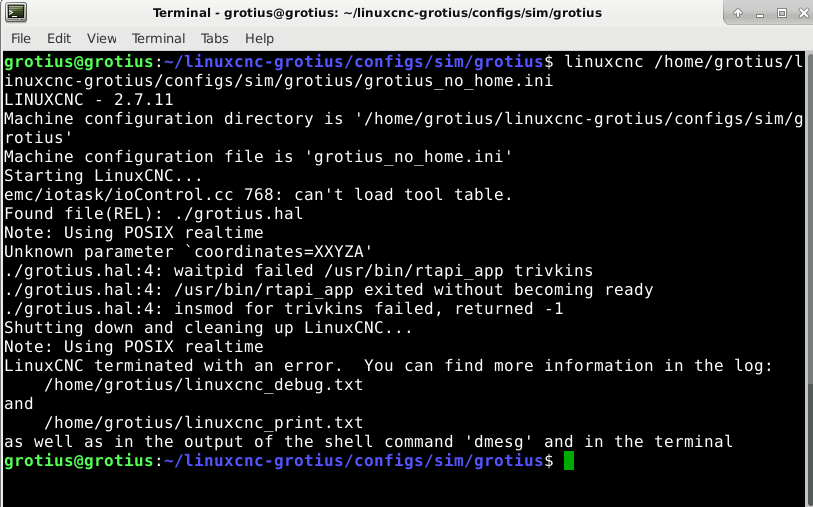Click 'Found file(REL): ./grotius.hal' line
Screen dimensions: 813x507
pos(153,214)
